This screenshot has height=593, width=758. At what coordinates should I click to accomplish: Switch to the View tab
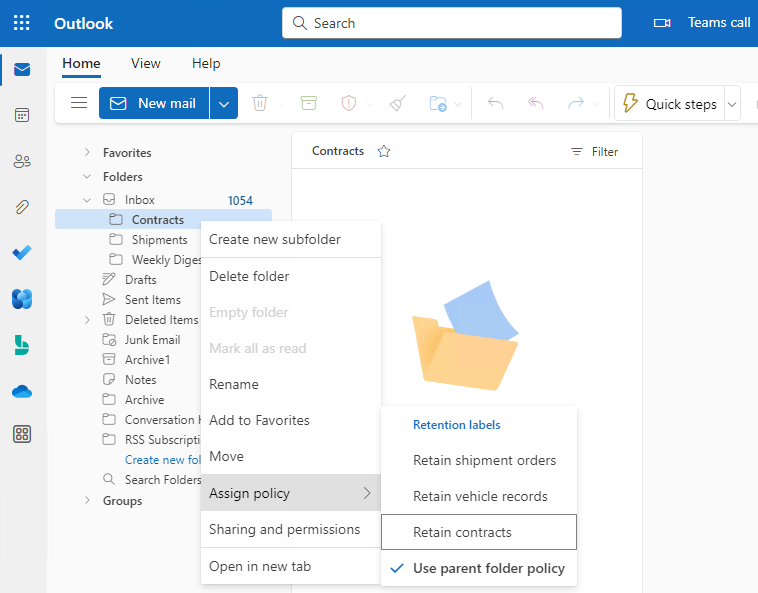145,63
